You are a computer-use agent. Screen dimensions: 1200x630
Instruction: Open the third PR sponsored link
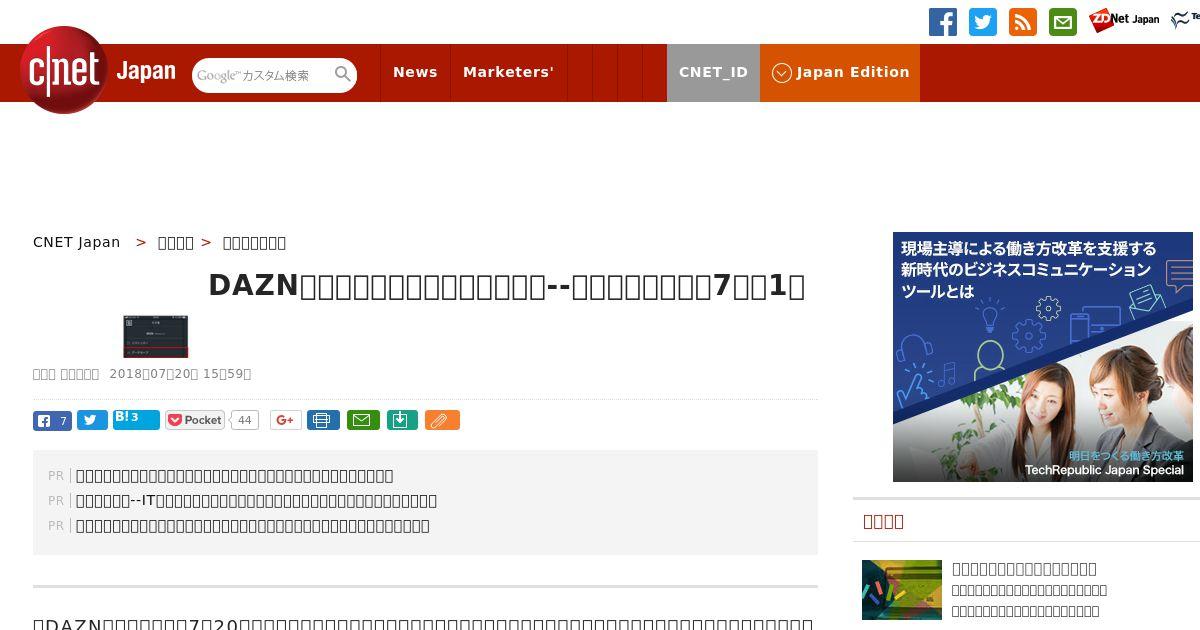coord(252,526)
